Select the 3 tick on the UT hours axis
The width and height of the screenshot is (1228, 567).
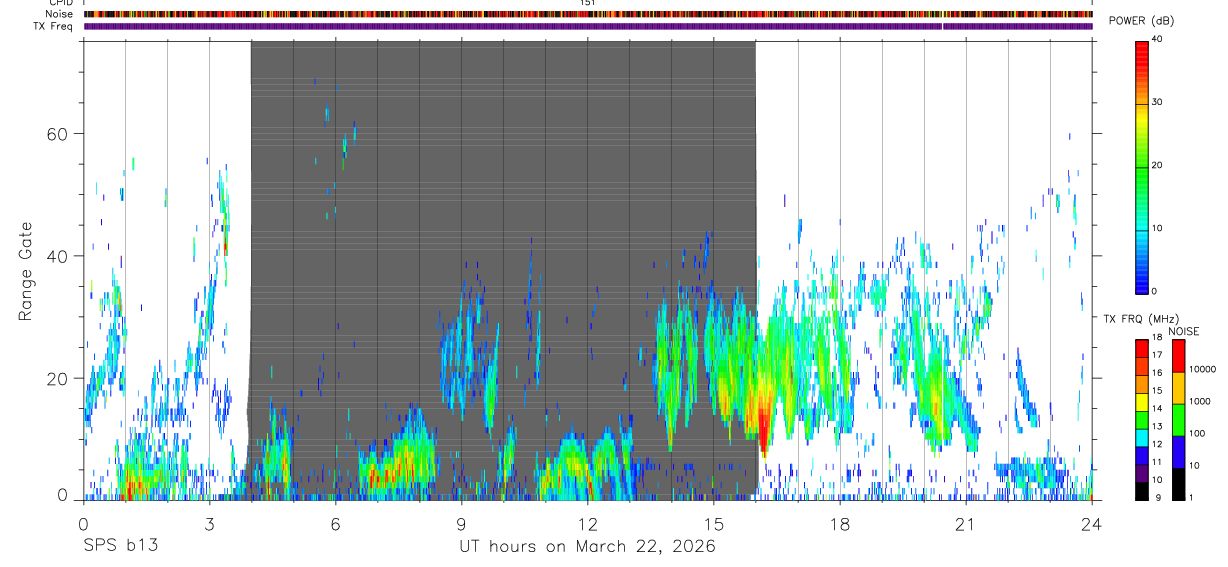pos(209,523)
